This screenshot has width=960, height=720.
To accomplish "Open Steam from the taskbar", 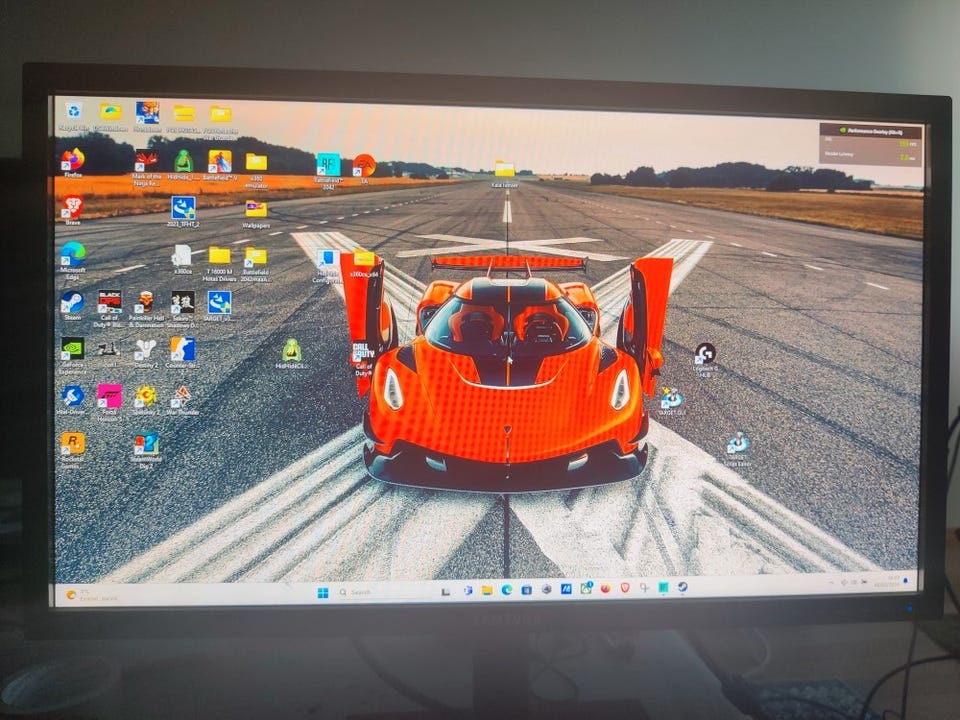I will 682,587.
